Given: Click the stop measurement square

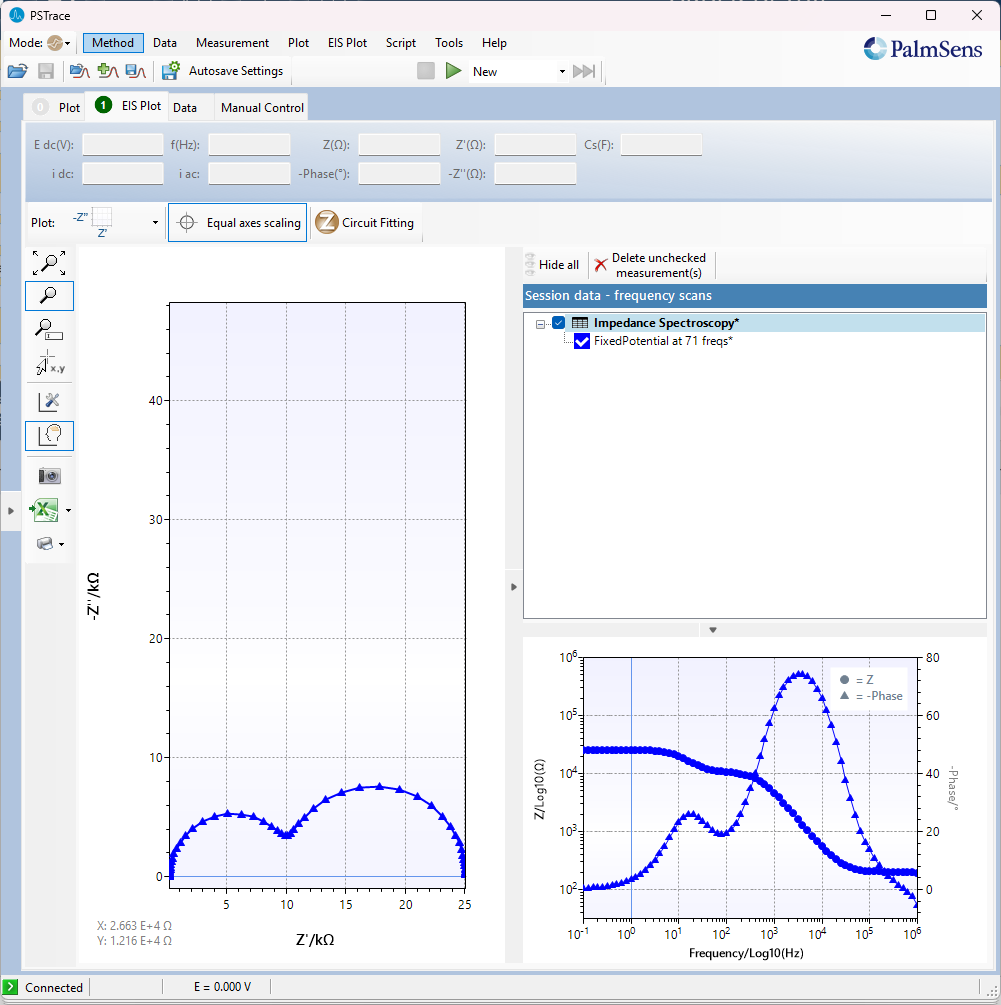Looking at the screenshot, I should 426,71.
